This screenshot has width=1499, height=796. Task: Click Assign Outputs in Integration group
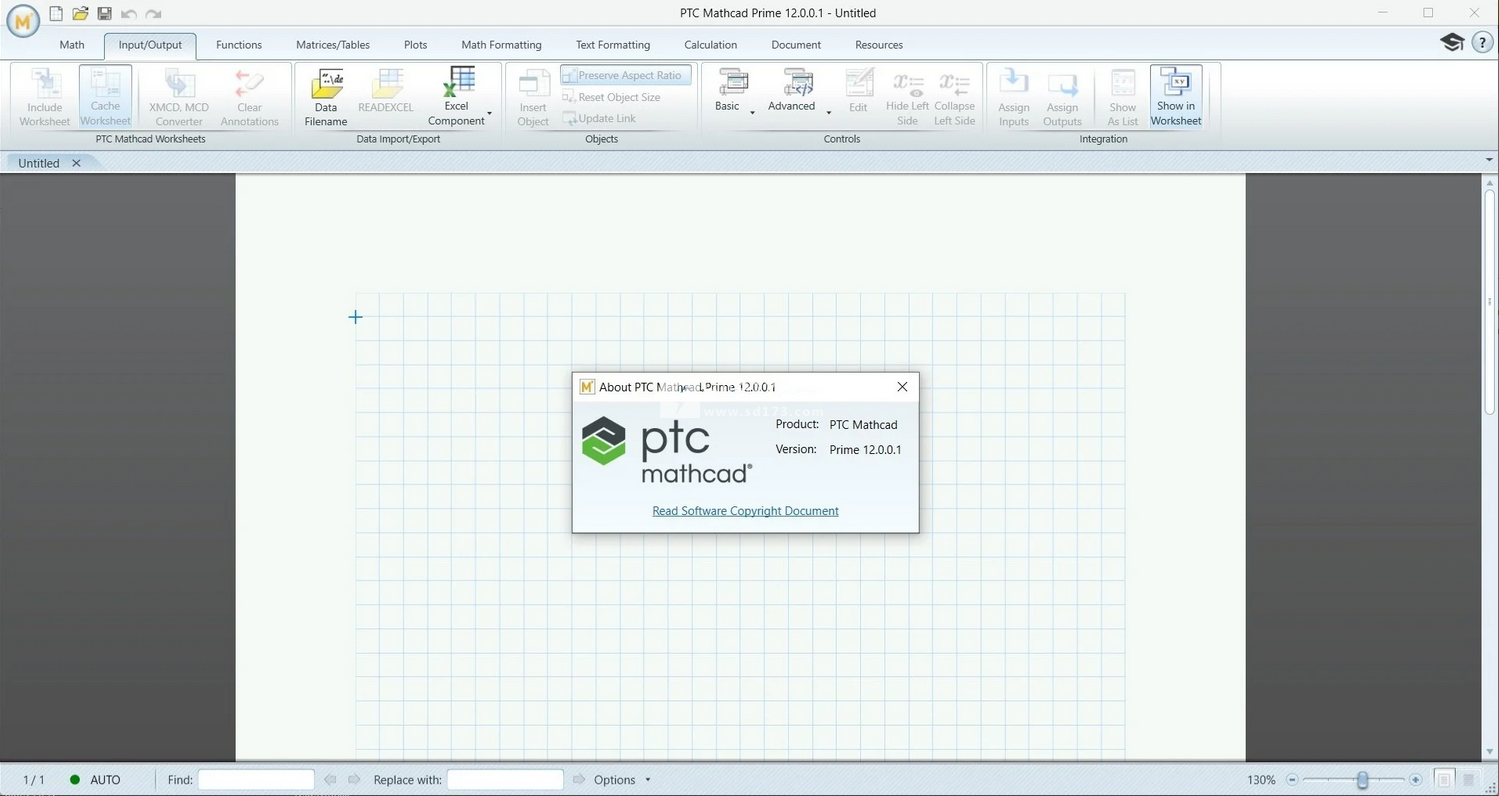pyautogui.click(x=1062, y=97)
